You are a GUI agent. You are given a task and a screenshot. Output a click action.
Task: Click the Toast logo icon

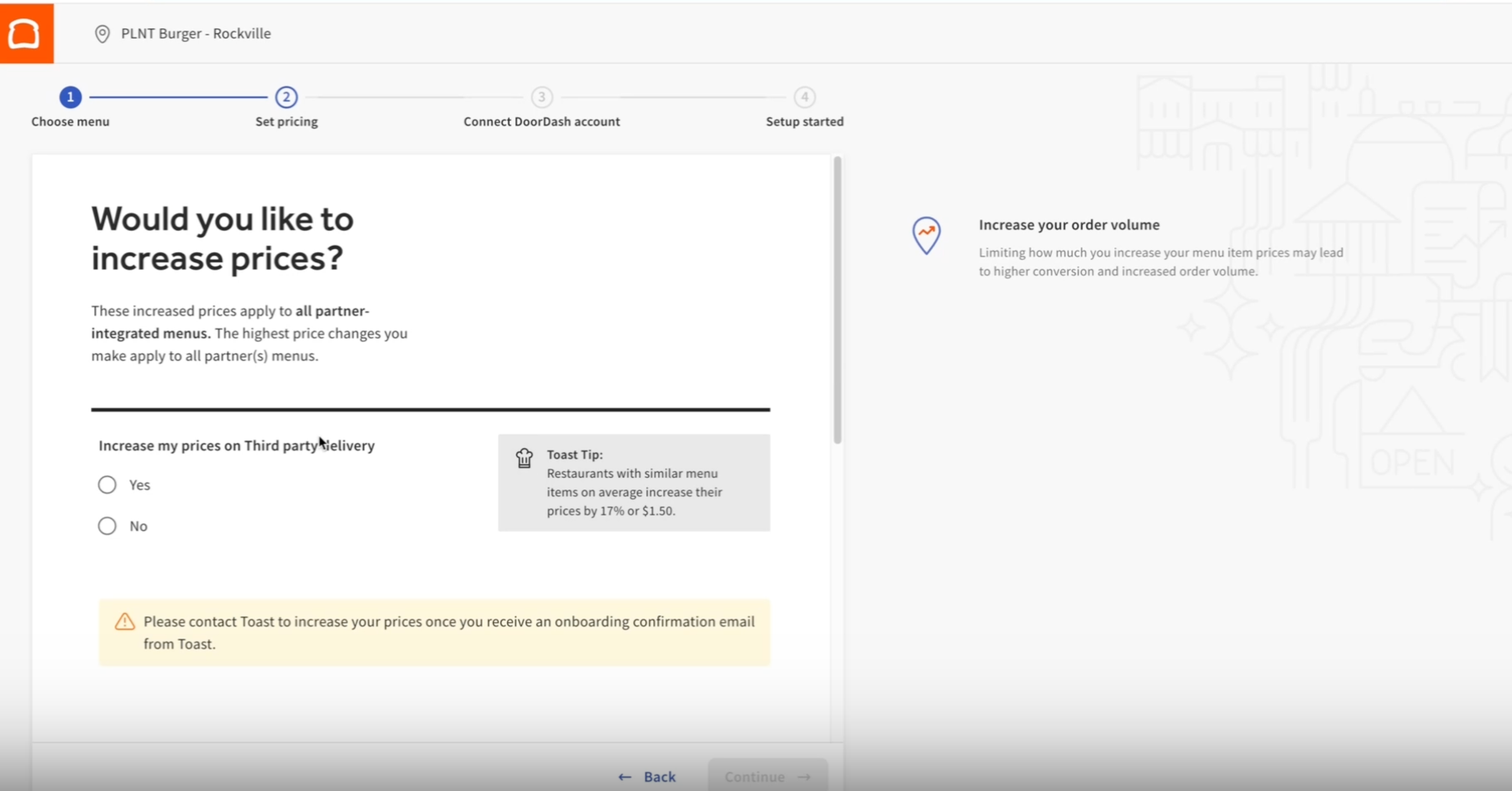tap(25, 33)
